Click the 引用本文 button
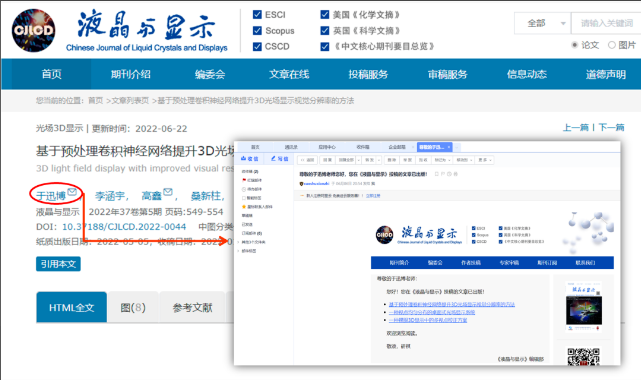 (58, 264)
